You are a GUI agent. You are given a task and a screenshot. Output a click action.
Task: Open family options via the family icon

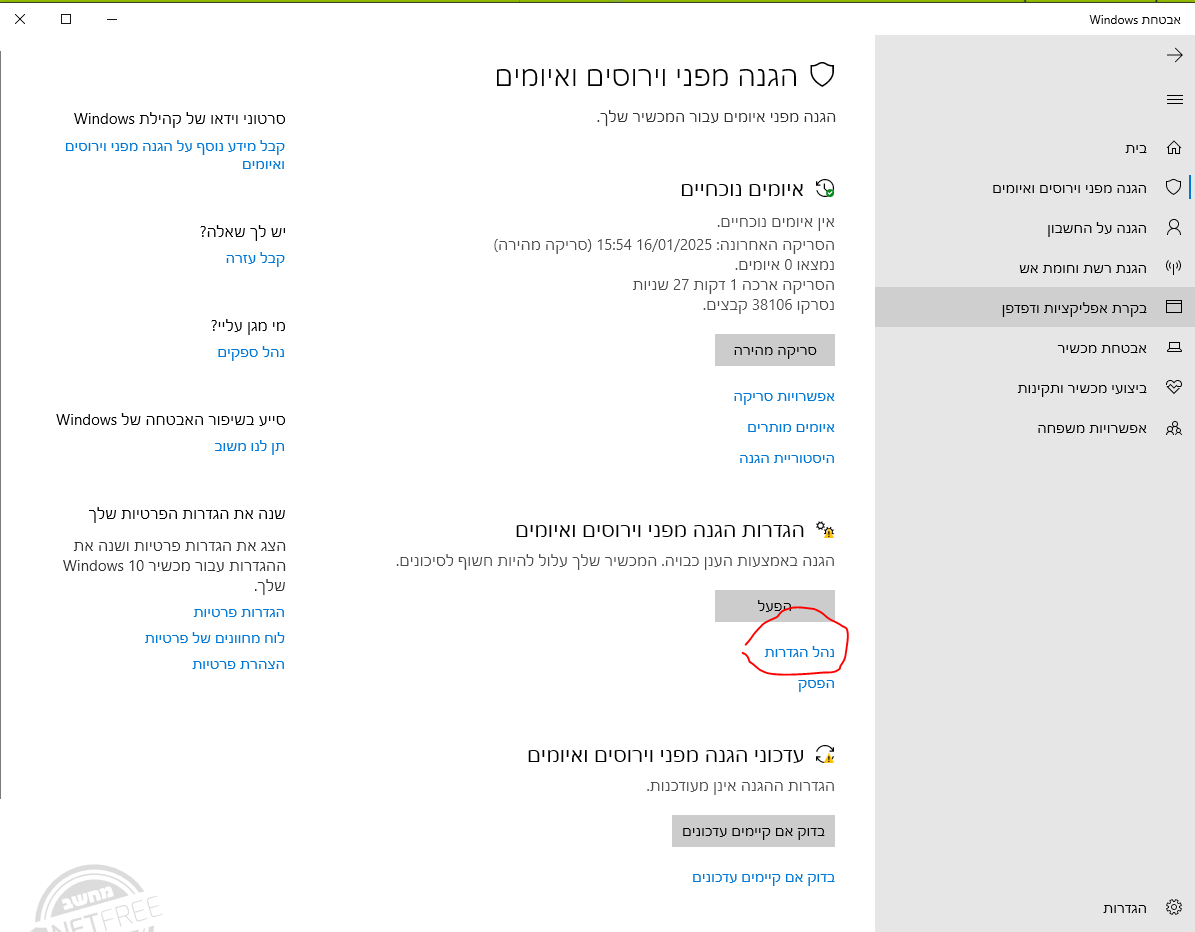[1172, 428]
